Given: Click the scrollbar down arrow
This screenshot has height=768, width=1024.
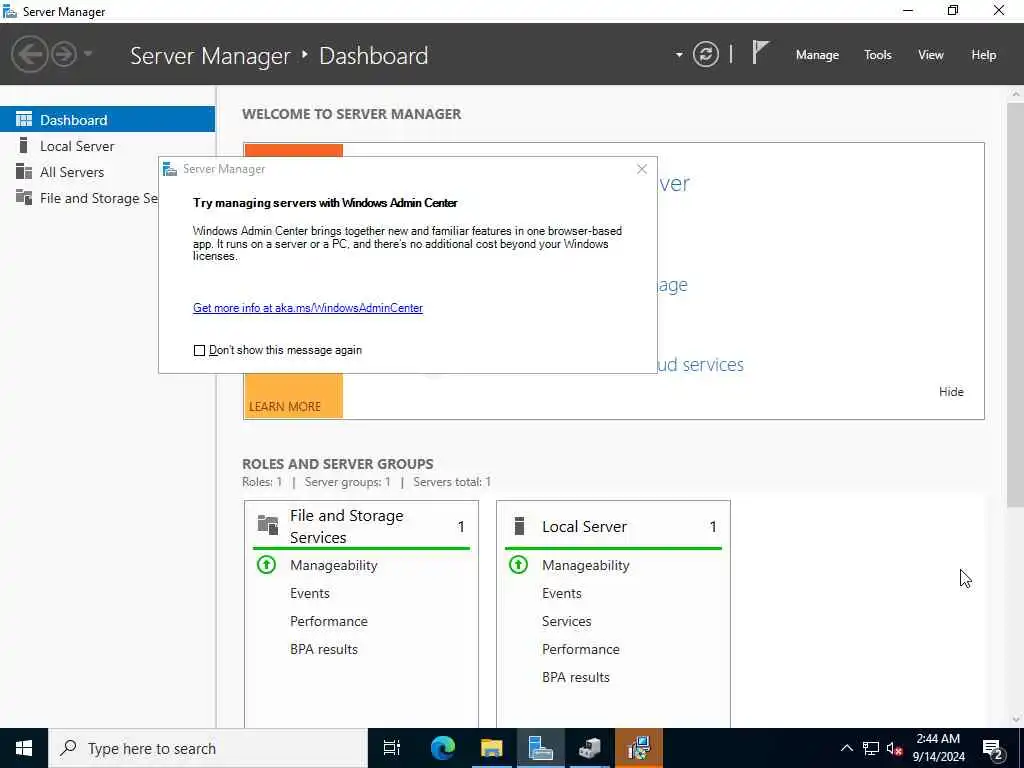Looking at the screenshot, I should 1016,720.
